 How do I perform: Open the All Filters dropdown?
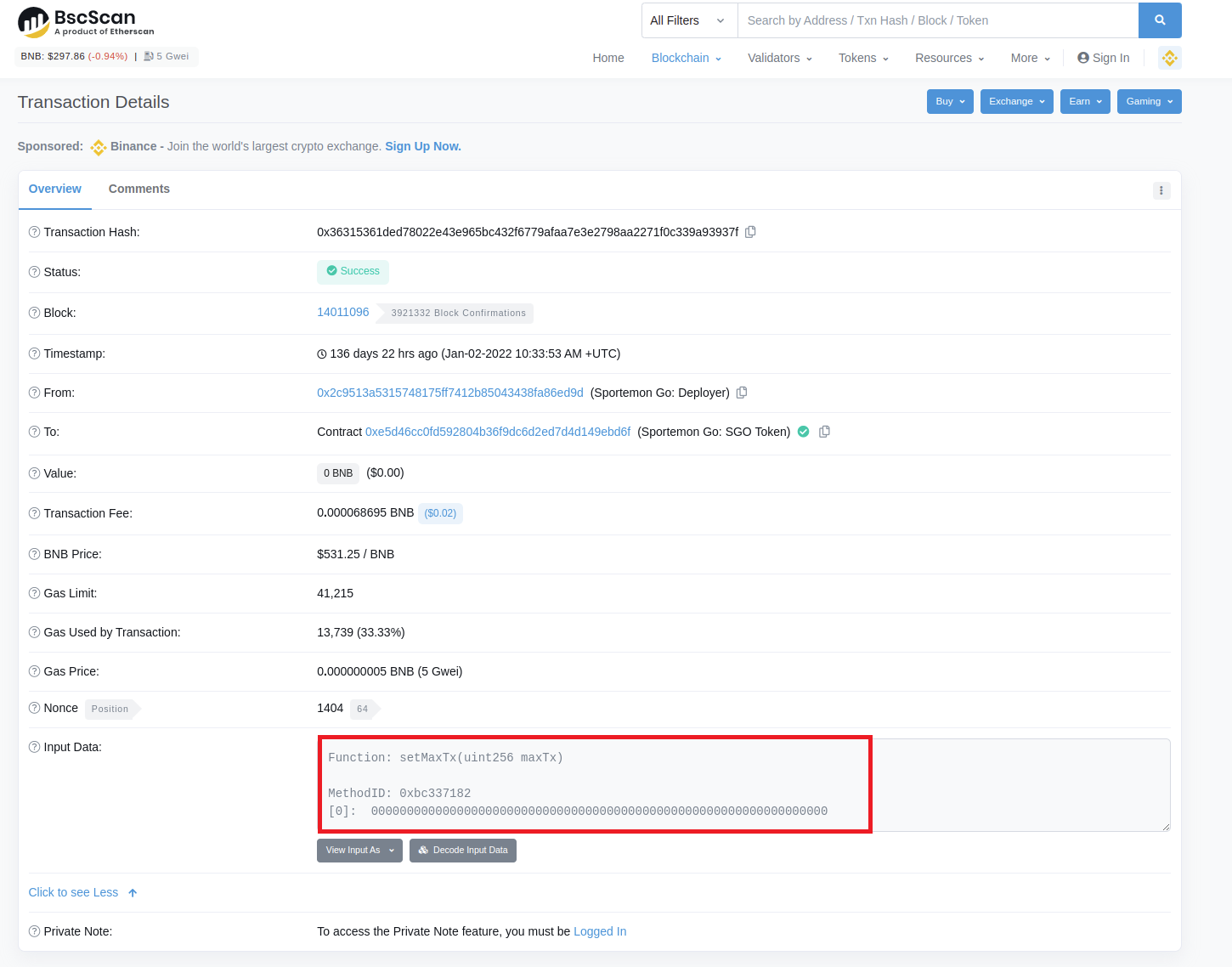(689, 20)
